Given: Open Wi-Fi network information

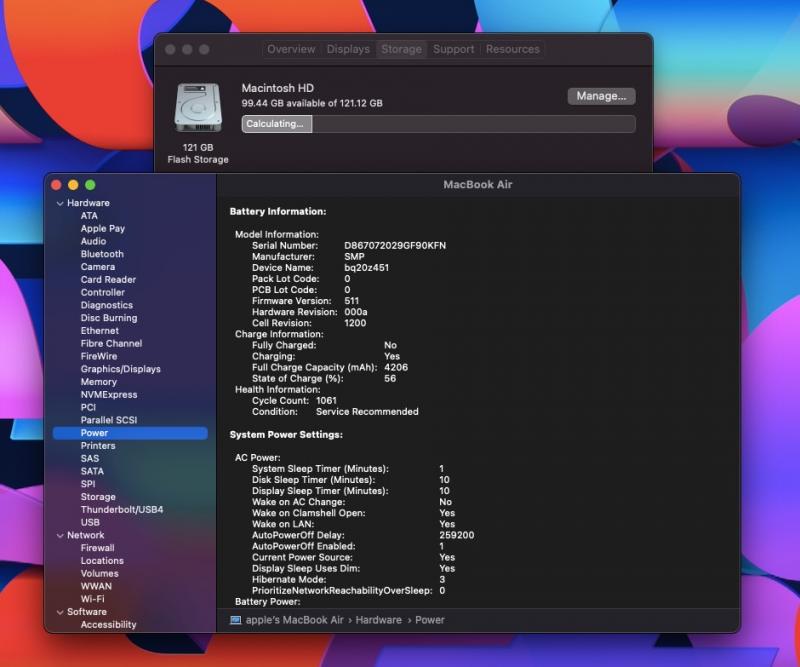Looking at the screenshot, I should point(92,599).
